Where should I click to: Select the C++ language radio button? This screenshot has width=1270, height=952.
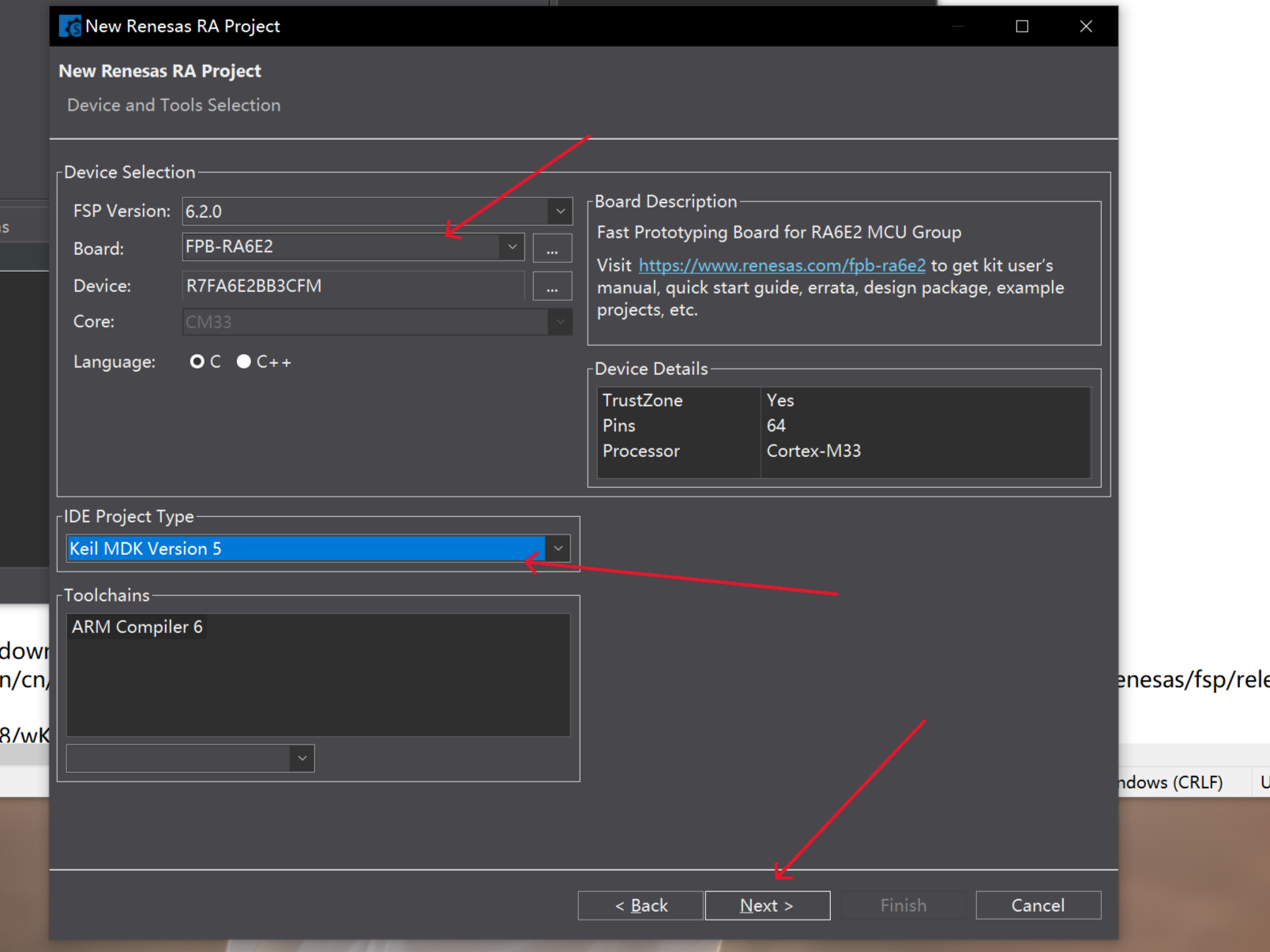244,362
